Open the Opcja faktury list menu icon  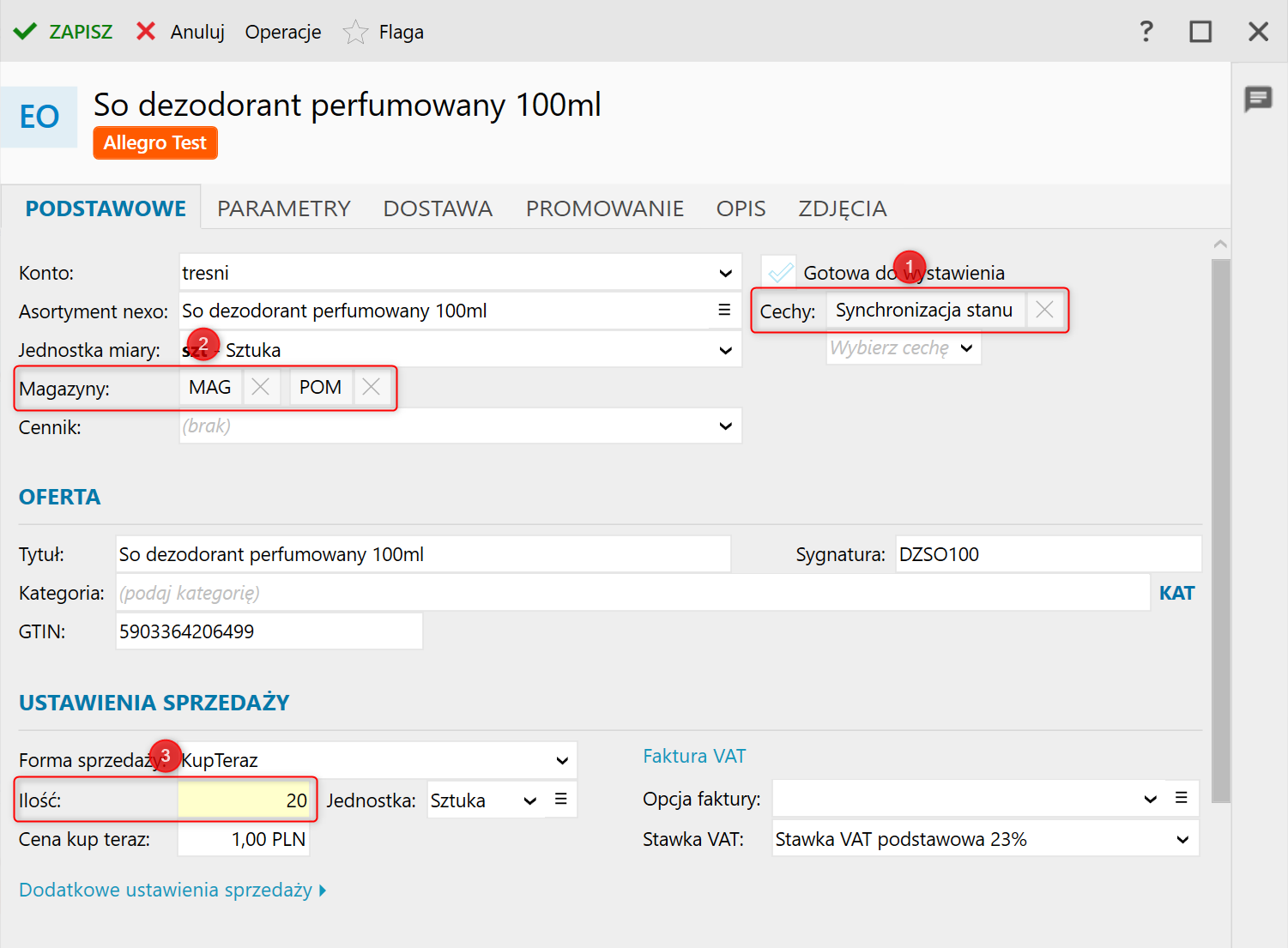pos(1182,799)
